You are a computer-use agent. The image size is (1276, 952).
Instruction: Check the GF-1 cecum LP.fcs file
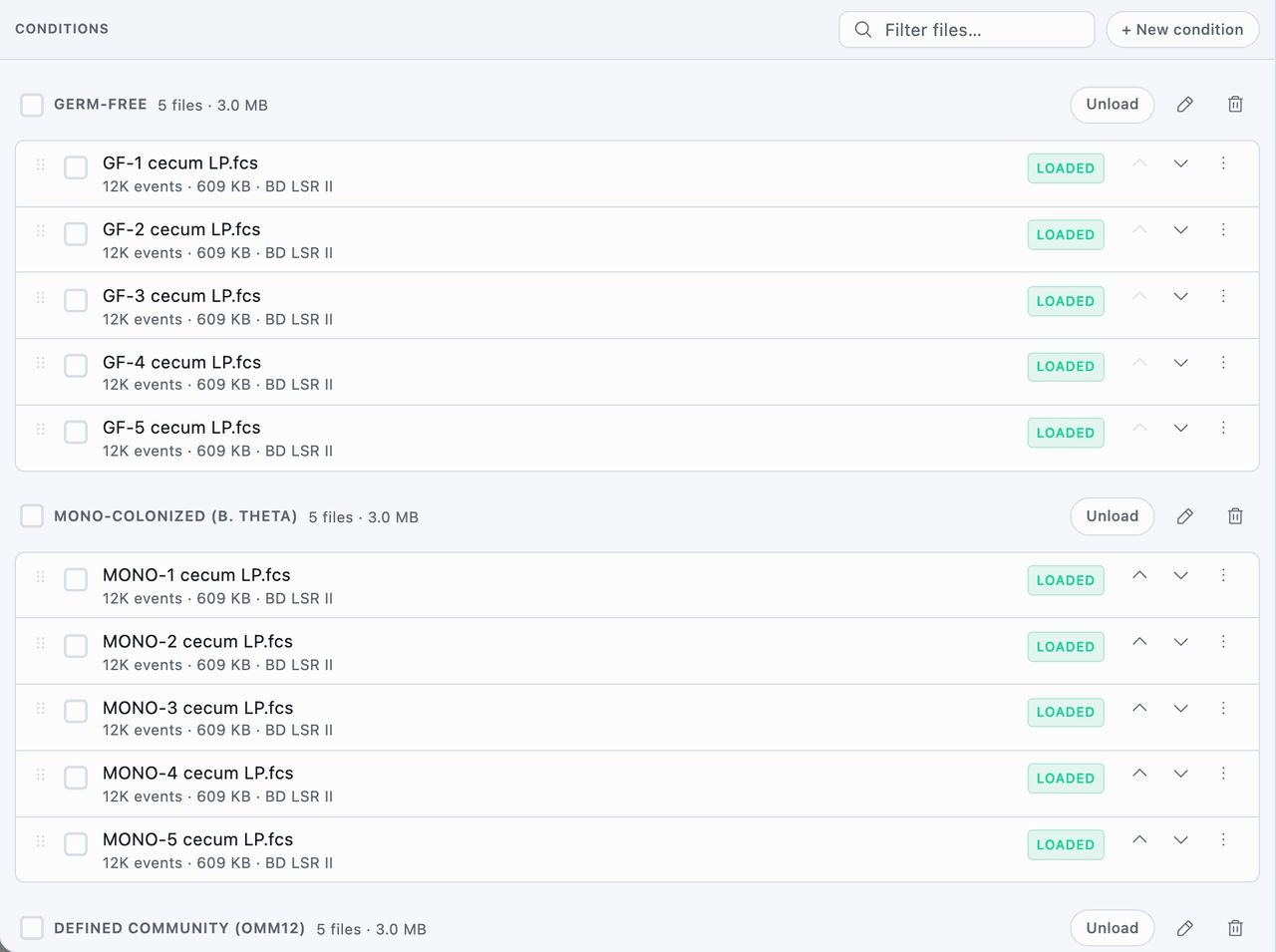coord(76,167)
